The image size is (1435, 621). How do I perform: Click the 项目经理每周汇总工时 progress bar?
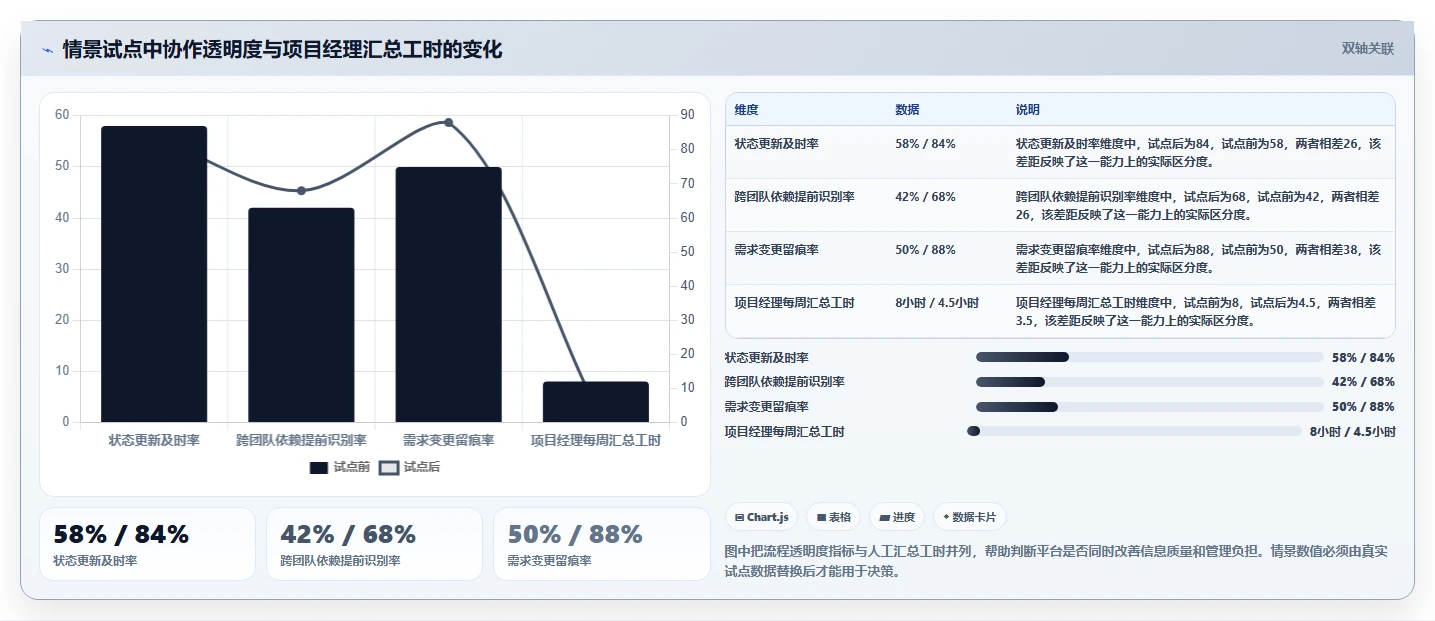tap(1134, 431)
